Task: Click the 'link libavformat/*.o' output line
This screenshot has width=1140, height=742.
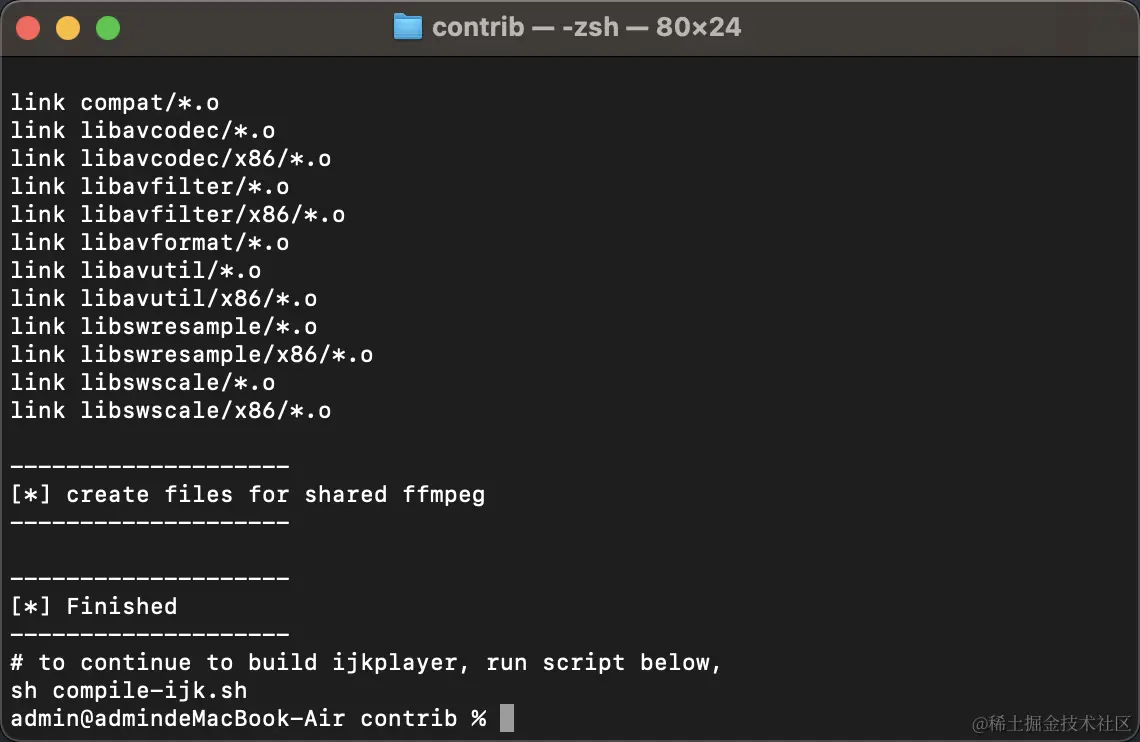Action: coord(150,242)
